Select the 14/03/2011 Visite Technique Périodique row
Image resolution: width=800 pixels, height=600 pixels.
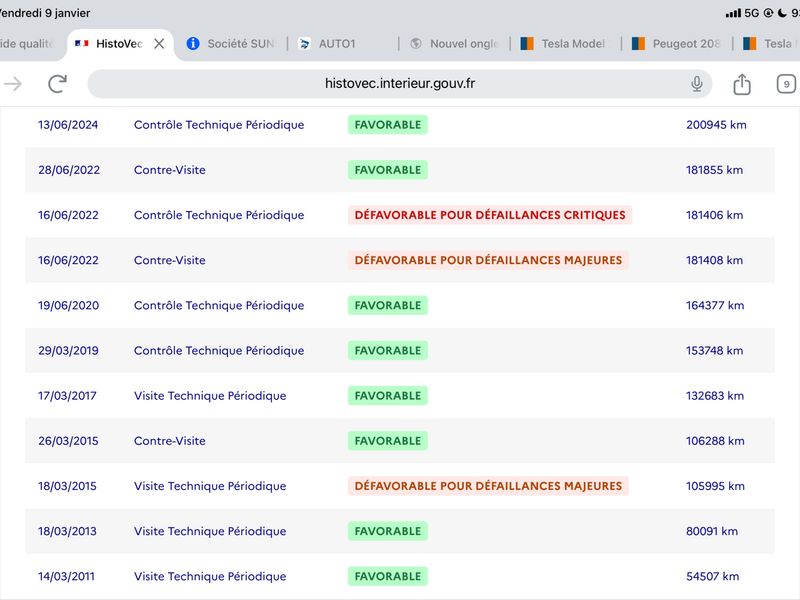[x=400, y=576]
